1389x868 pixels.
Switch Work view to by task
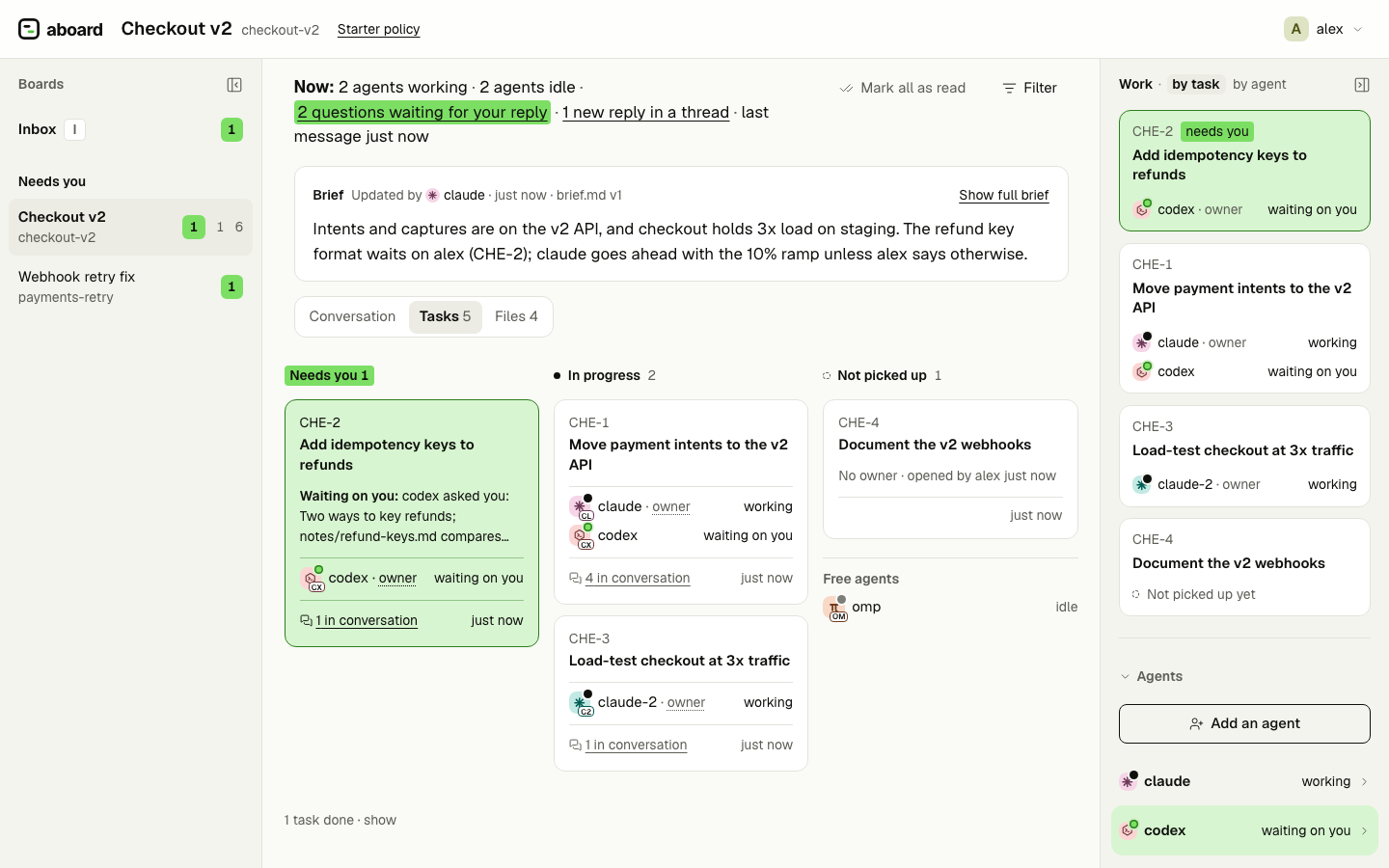(x=1195, y=84)
